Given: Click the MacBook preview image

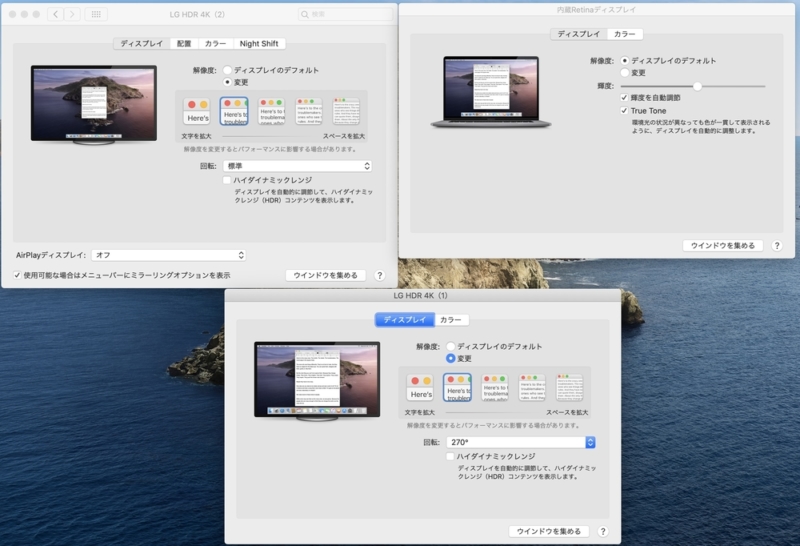Looking at the screenshot, I should click(x=491, y=92).
